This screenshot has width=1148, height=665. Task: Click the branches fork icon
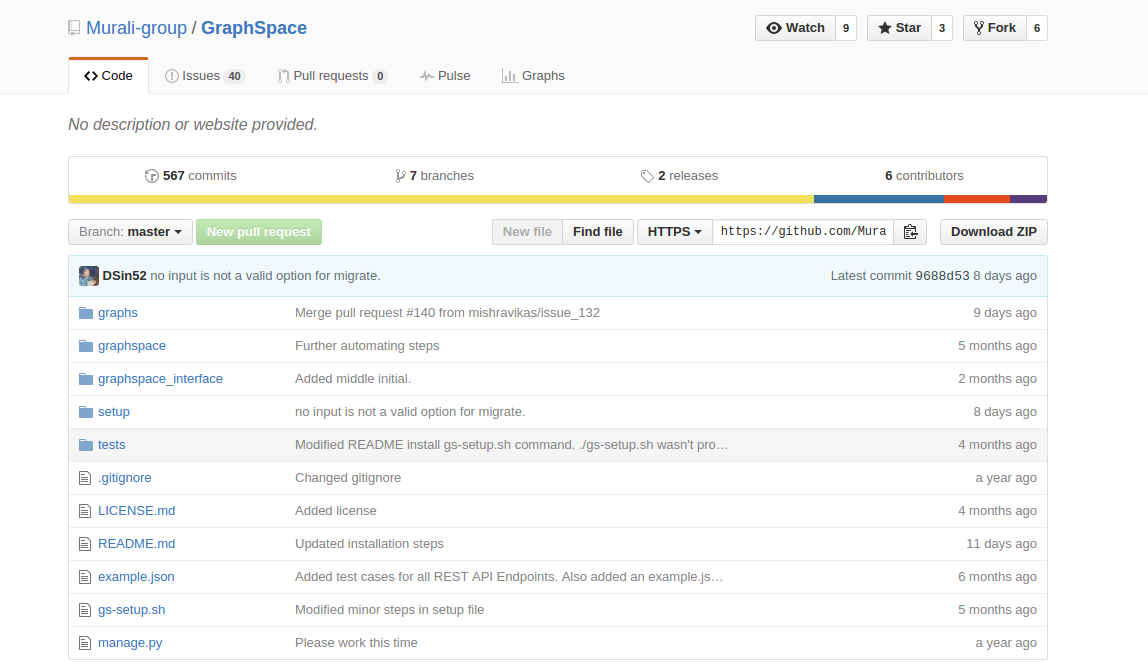click(x=400, y=176)
